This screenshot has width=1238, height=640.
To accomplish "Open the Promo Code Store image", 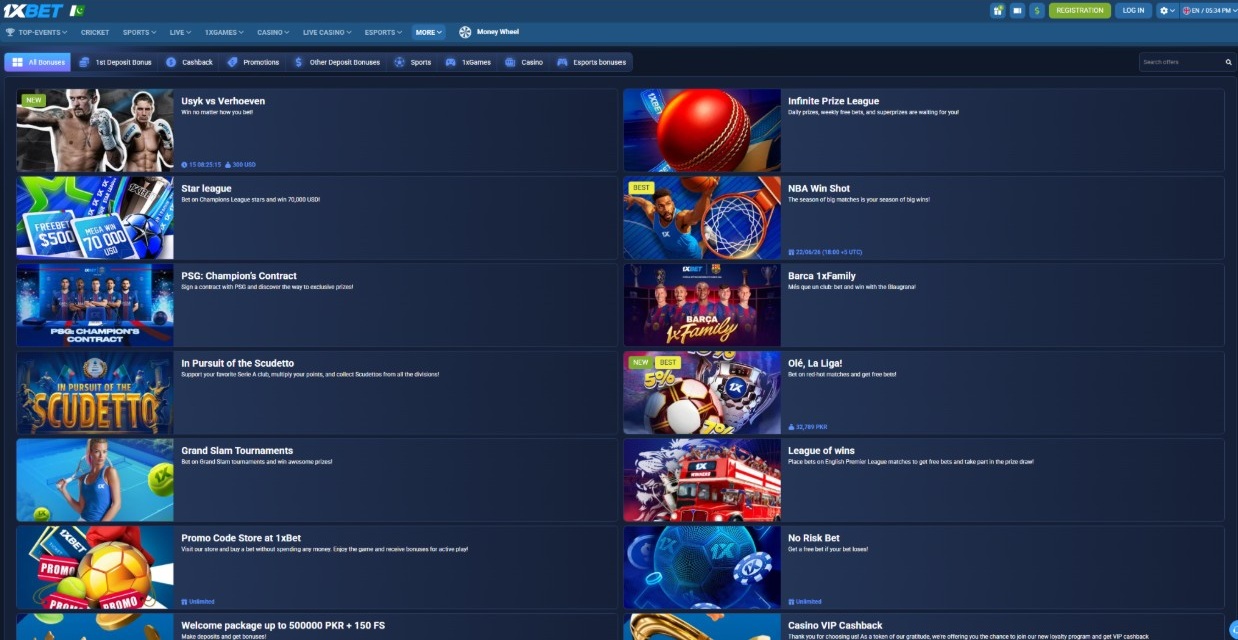I will pos(95,568).
